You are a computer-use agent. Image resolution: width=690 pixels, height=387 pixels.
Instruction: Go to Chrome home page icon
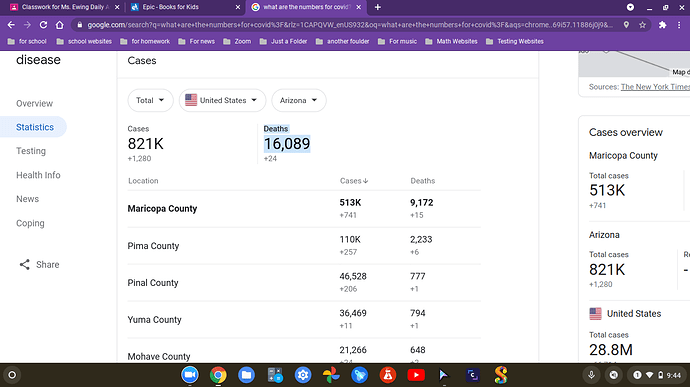pyautogui.click(x=59, y=25)
